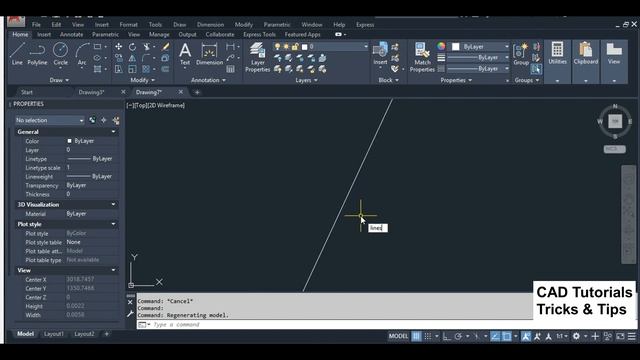This screenshot has width=640, height=360.
Task: Expand the Modify panel
Action: click(142, 80)
